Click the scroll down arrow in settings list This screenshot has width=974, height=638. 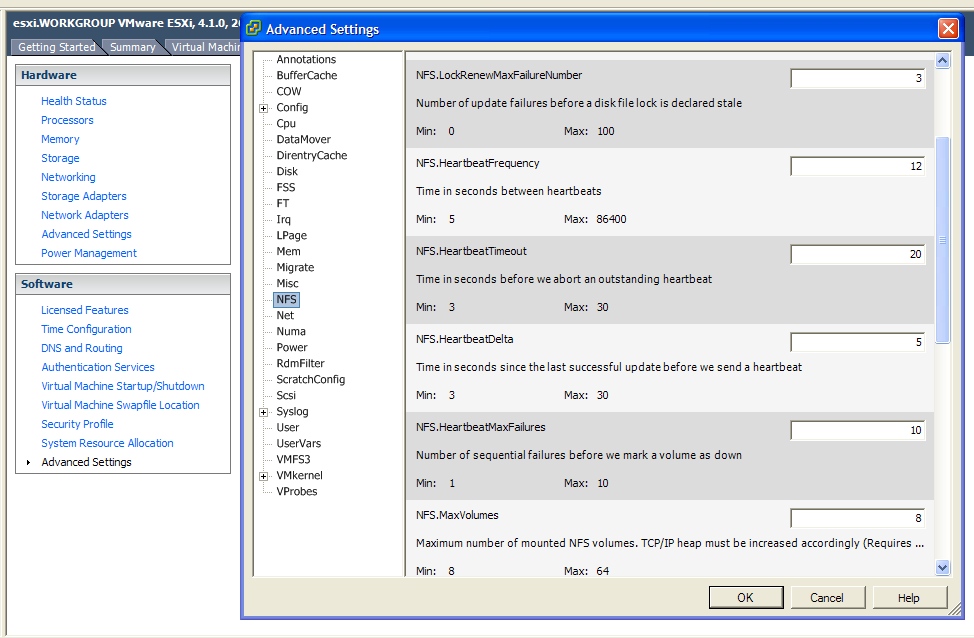point(942,567)
